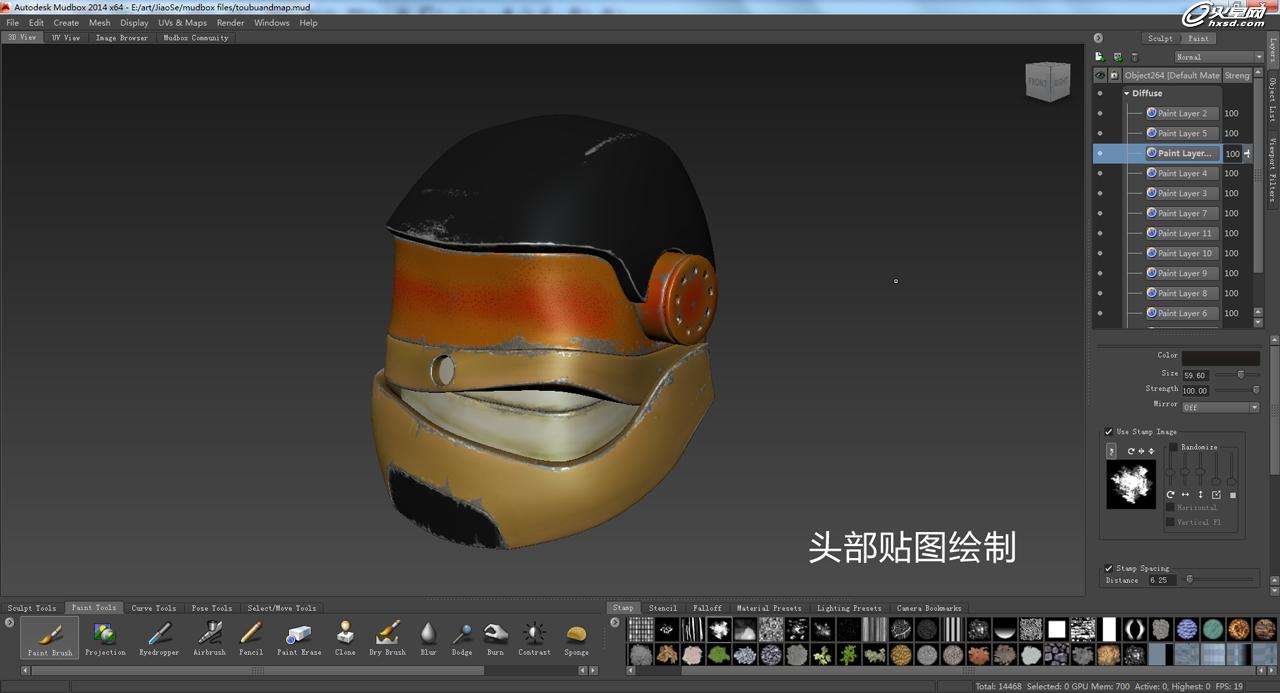Select Paint Layer 11 in the Diffuse group
The width and height of the screenshot is (1280, 693).
click(1183, 233)
